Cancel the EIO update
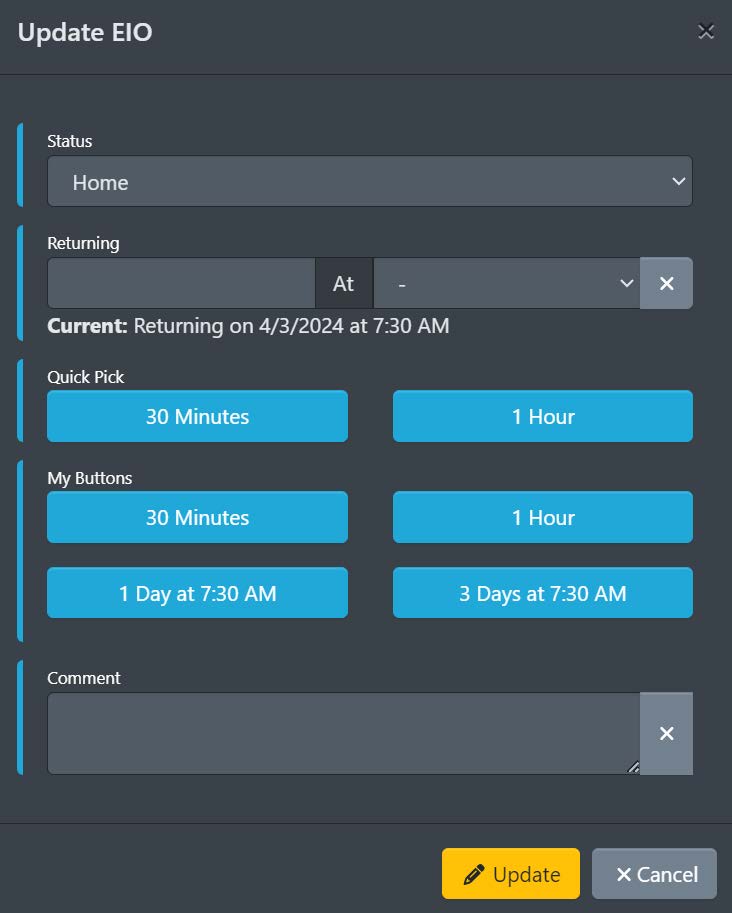 coord(654,874)
